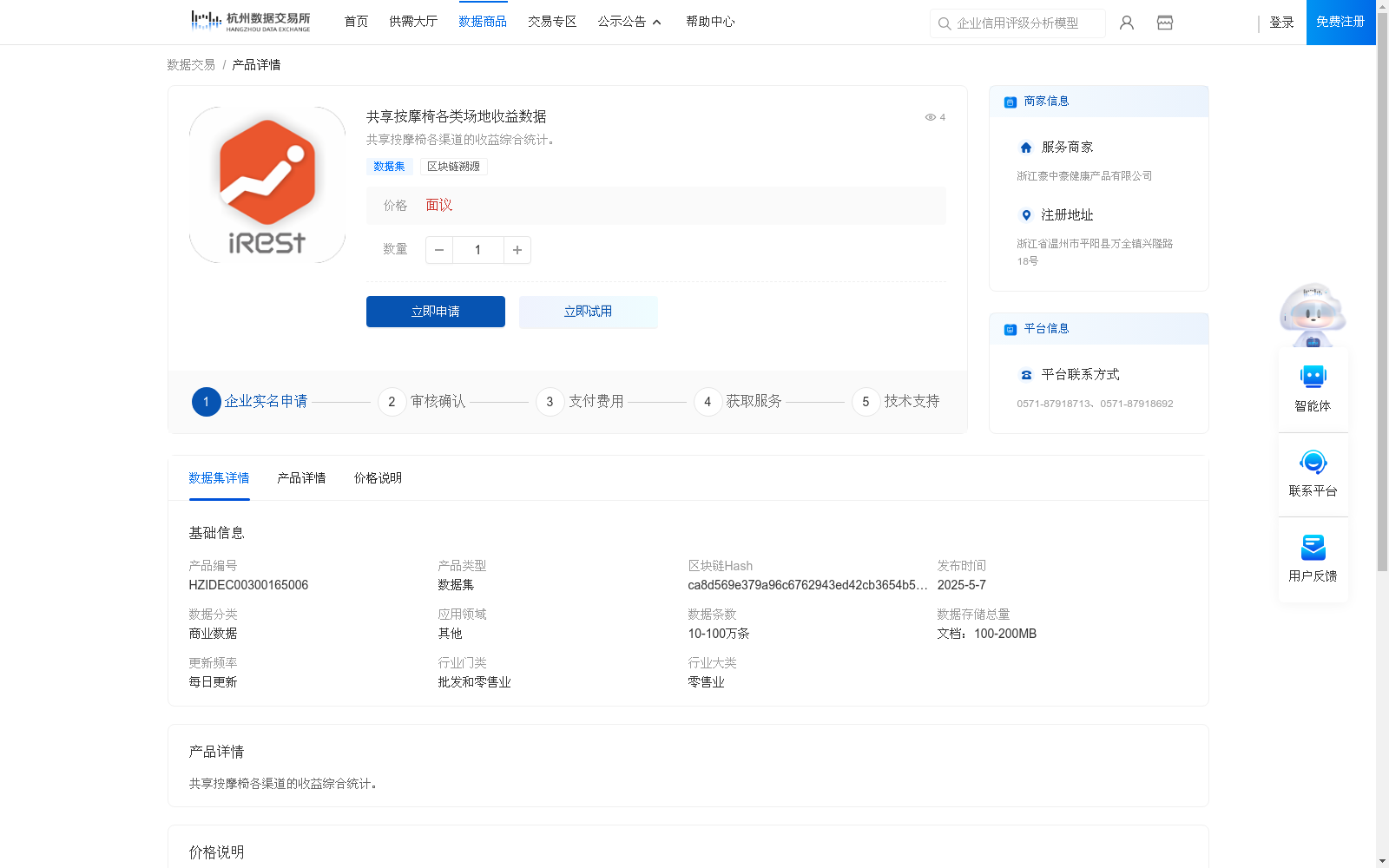Click the 商家信息 panel icon

click(1010, 102)
